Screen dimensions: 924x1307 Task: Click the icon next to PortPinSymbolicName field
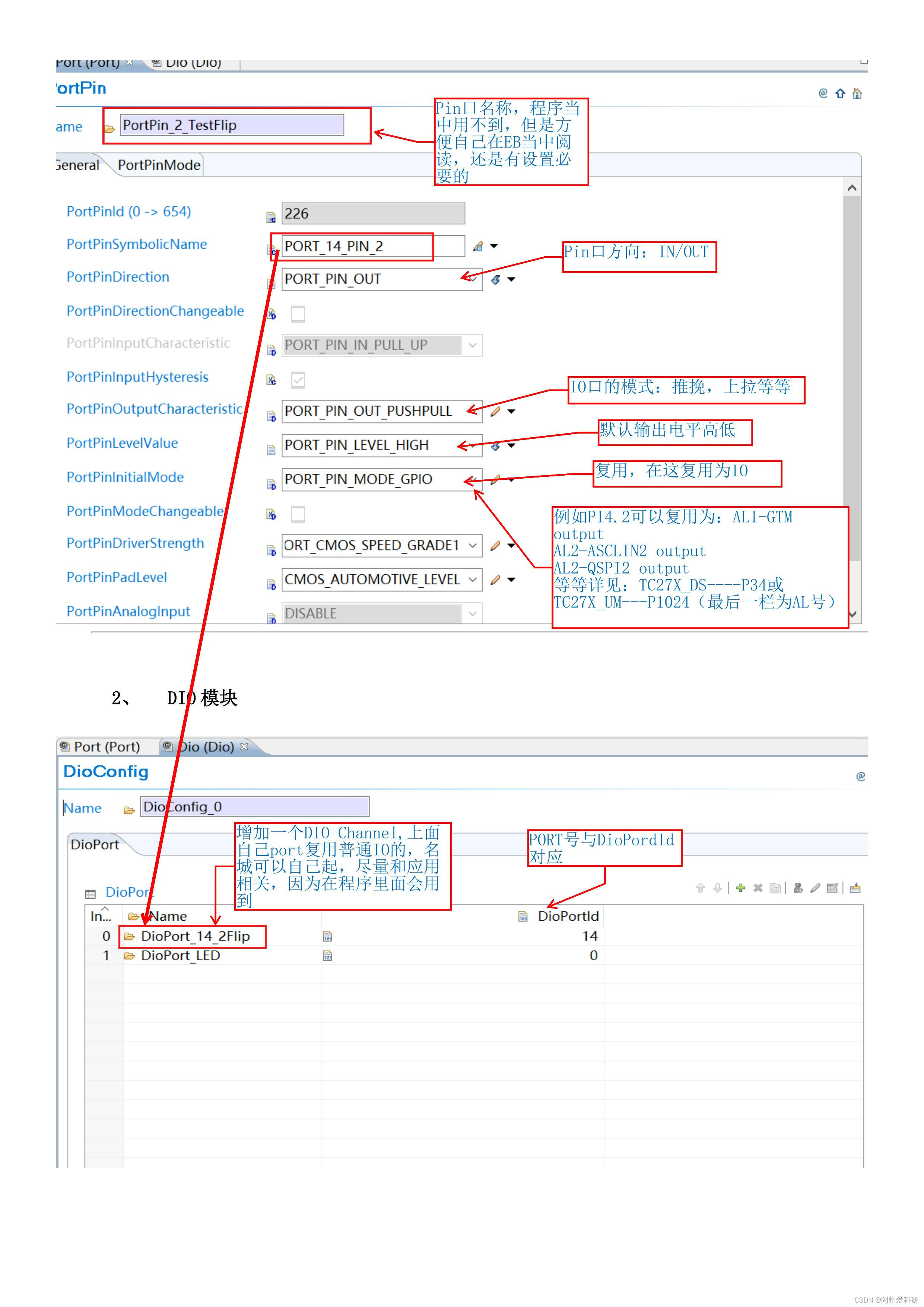coord(478,246)
